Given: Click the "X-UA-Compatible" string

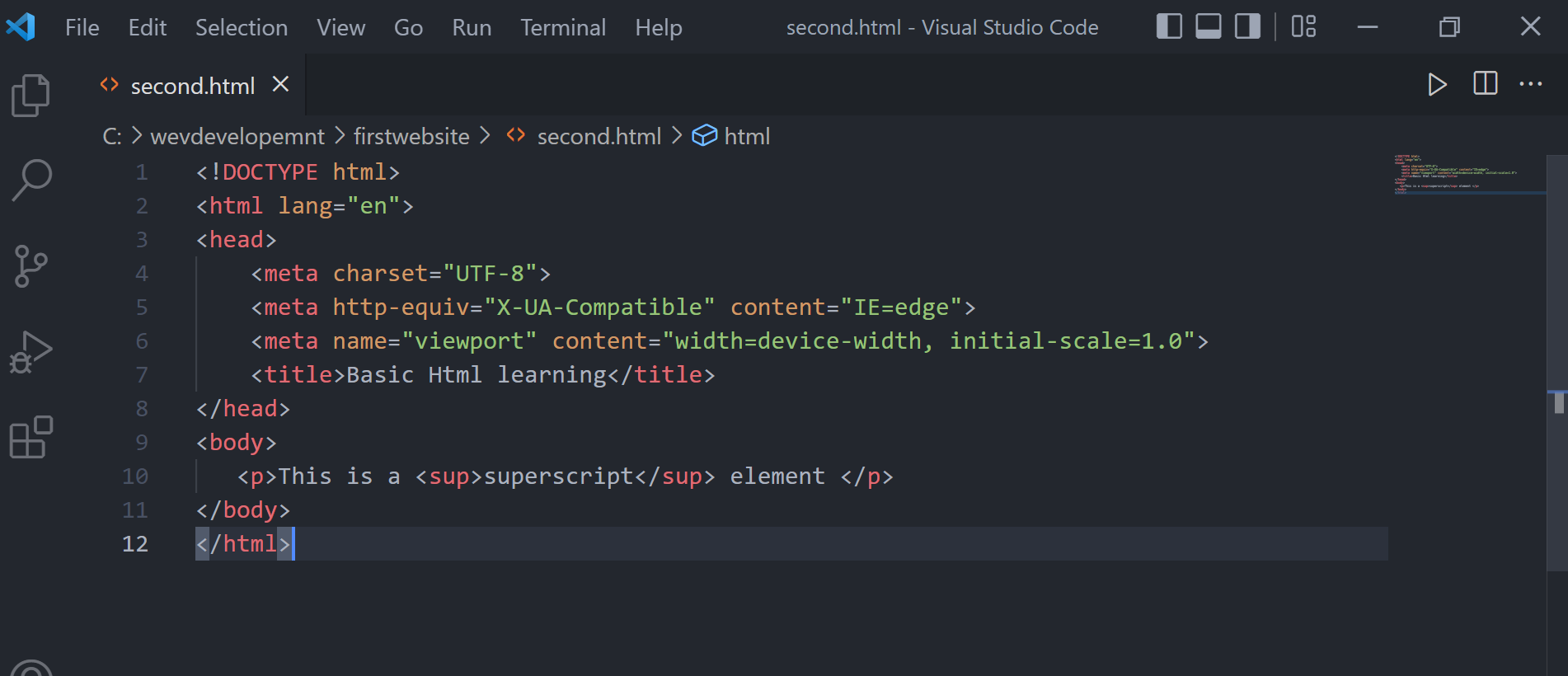Looking at the screenshot, I should [x=599, y=307].
